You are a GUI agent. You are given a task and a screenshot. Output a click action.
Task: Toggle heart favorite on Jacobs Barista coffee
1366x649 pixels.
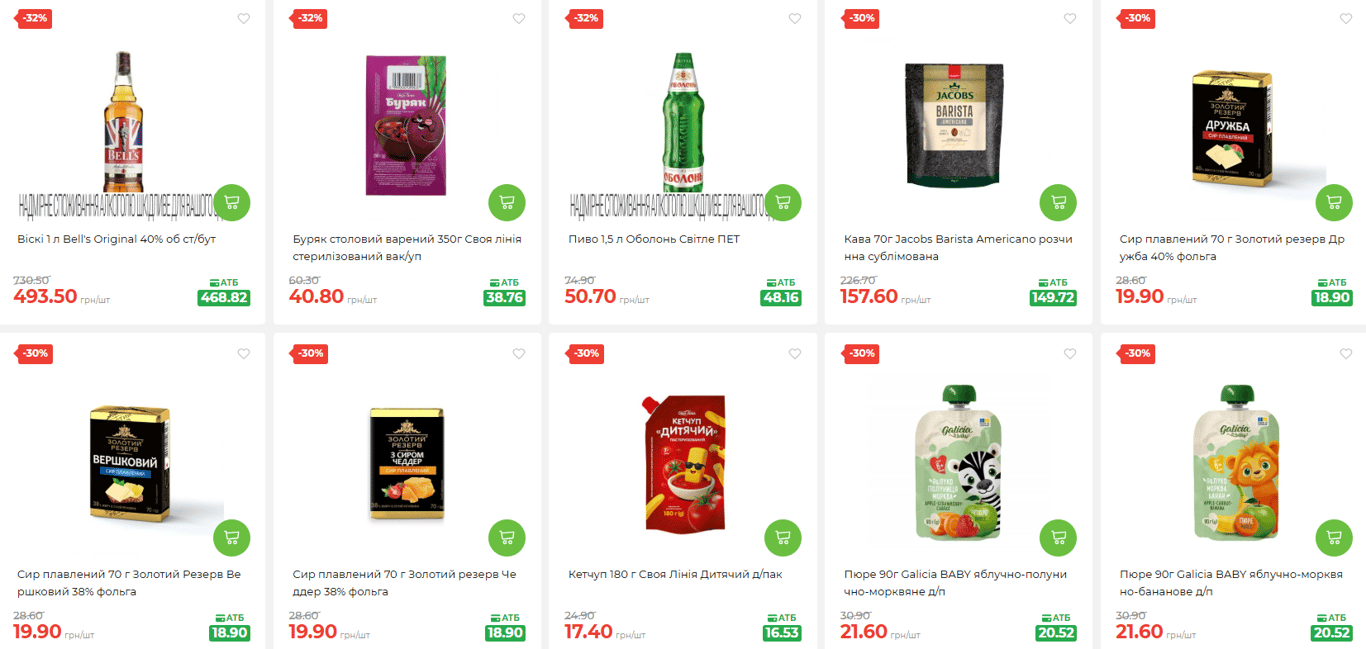[x=1070, y=18]
